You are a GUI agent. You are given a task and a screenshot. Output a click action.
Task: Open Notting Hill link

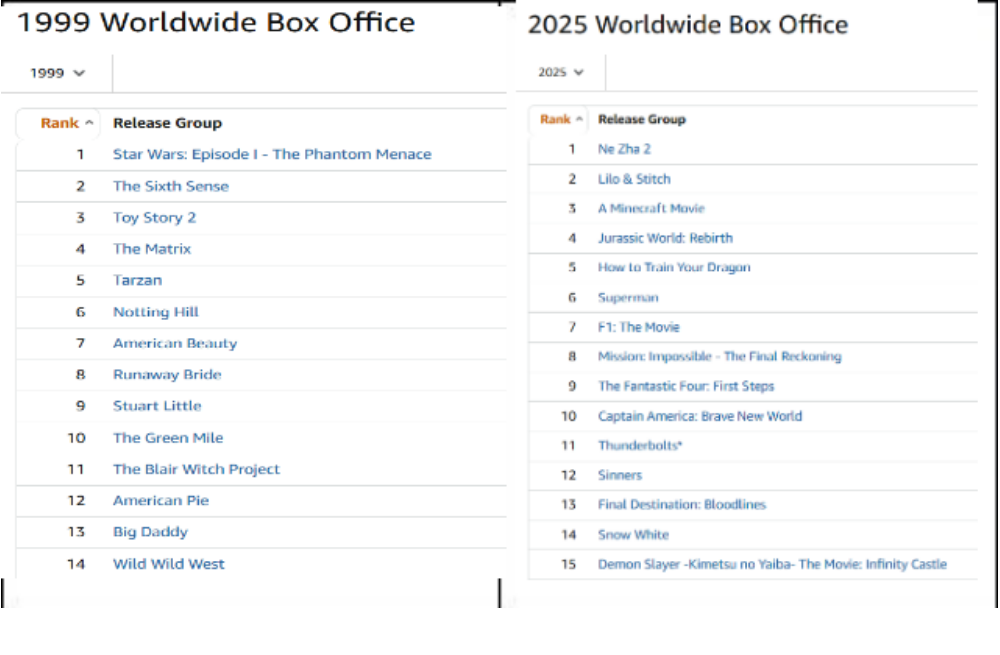pyautogui.click(x=156, y=312)
